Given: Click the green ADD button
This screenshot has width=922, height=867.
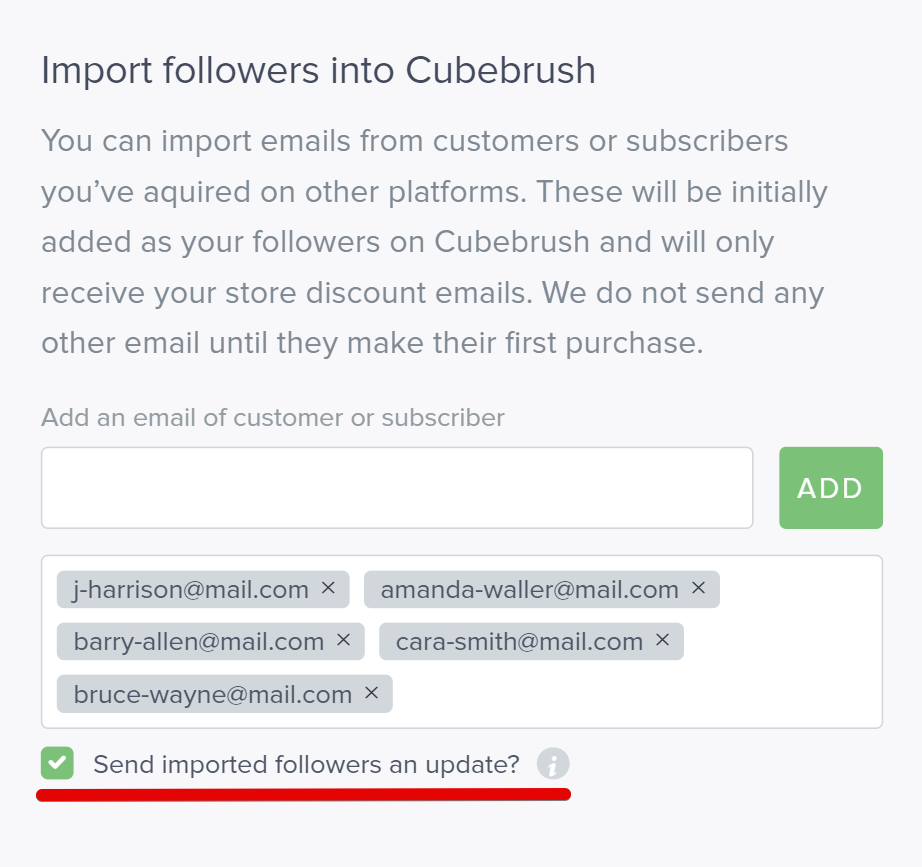Looking at the screenshot, I should (x=831, y=488).
